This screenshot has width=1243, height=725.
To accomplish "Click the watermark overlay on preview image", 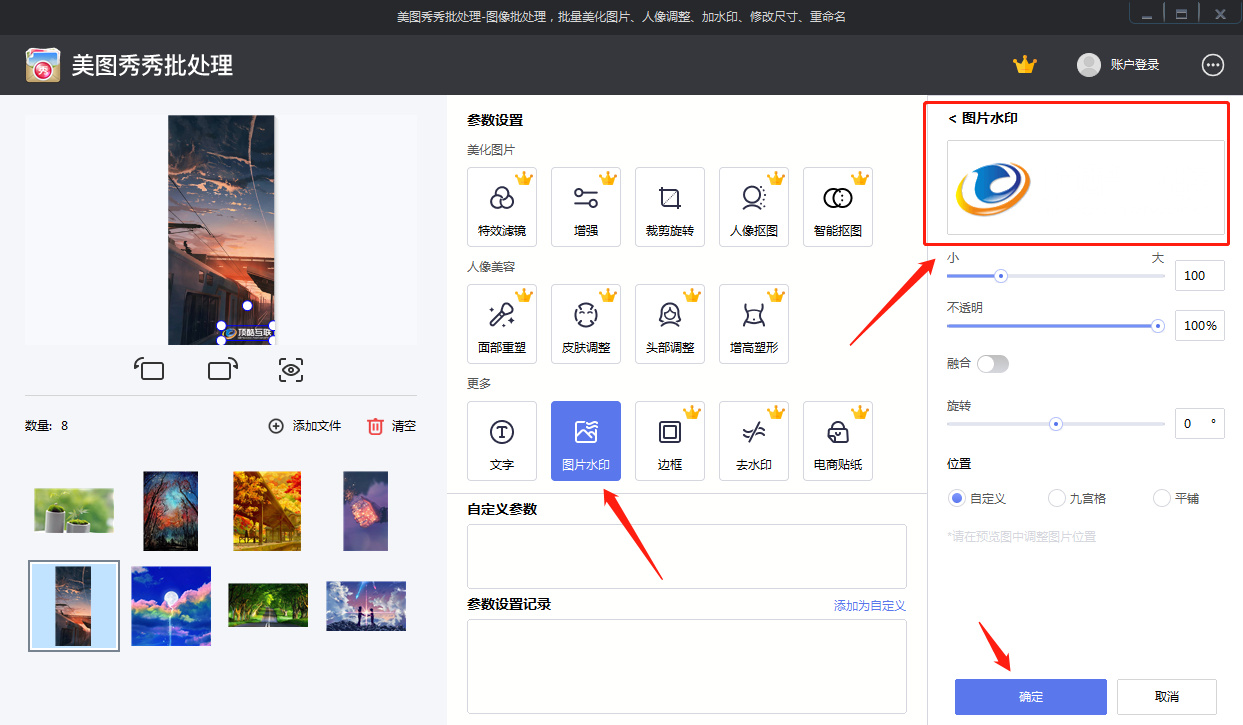I will tap(247, 333).
